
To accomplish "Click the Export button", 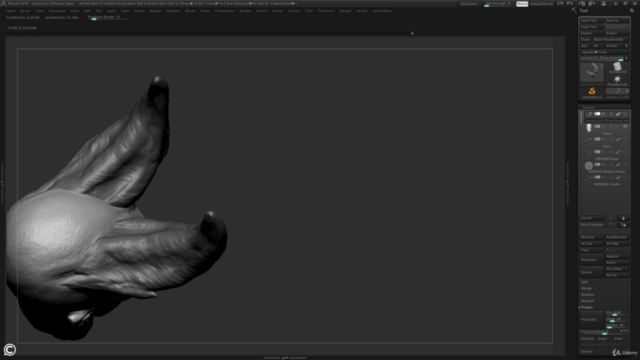I will pyautogui.click(x=617, y=33).
